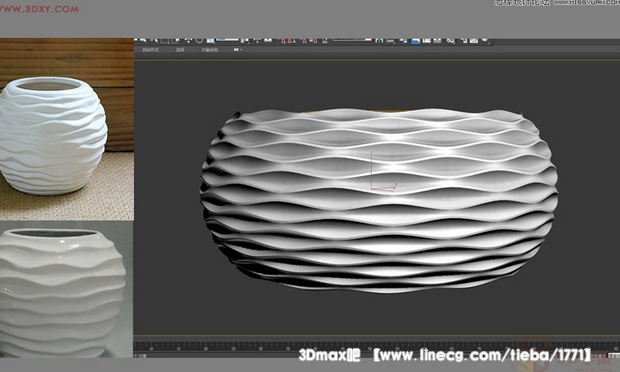Screen dimensions: 620x372
Task: Open the Align tool
Action: [x=391, y=41]
